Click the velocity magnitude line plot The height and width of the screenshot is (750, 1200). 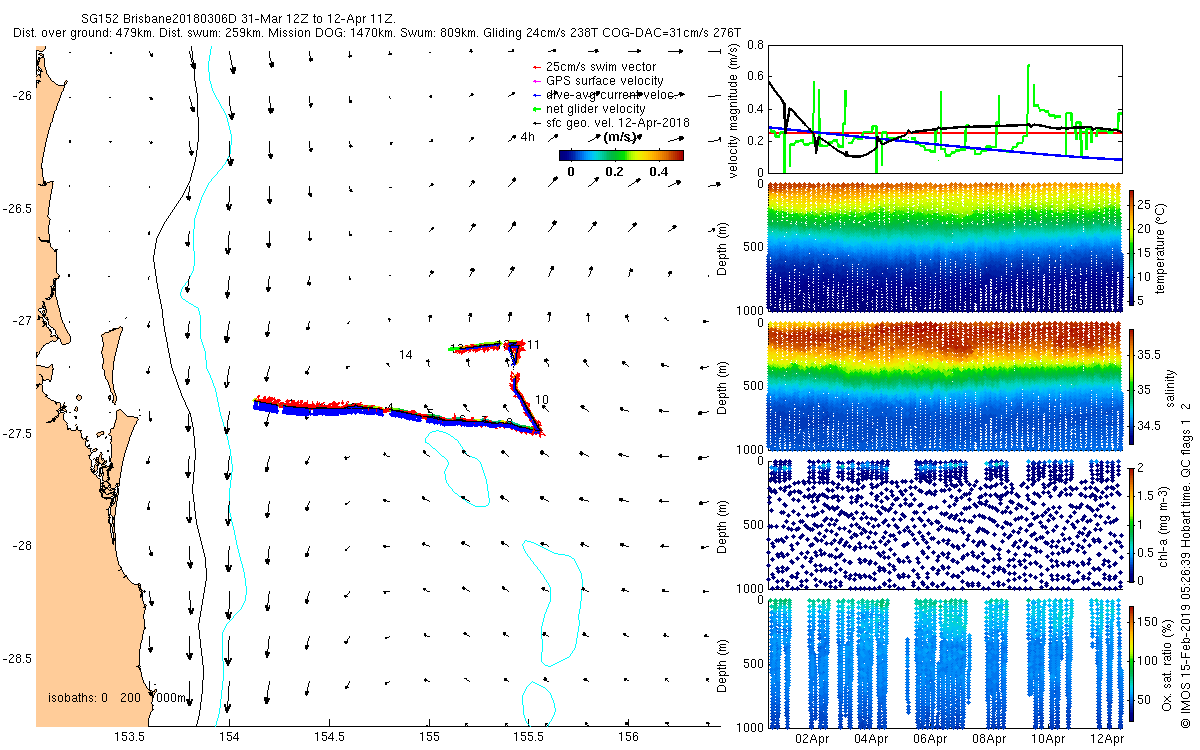[x=945, y=108]
